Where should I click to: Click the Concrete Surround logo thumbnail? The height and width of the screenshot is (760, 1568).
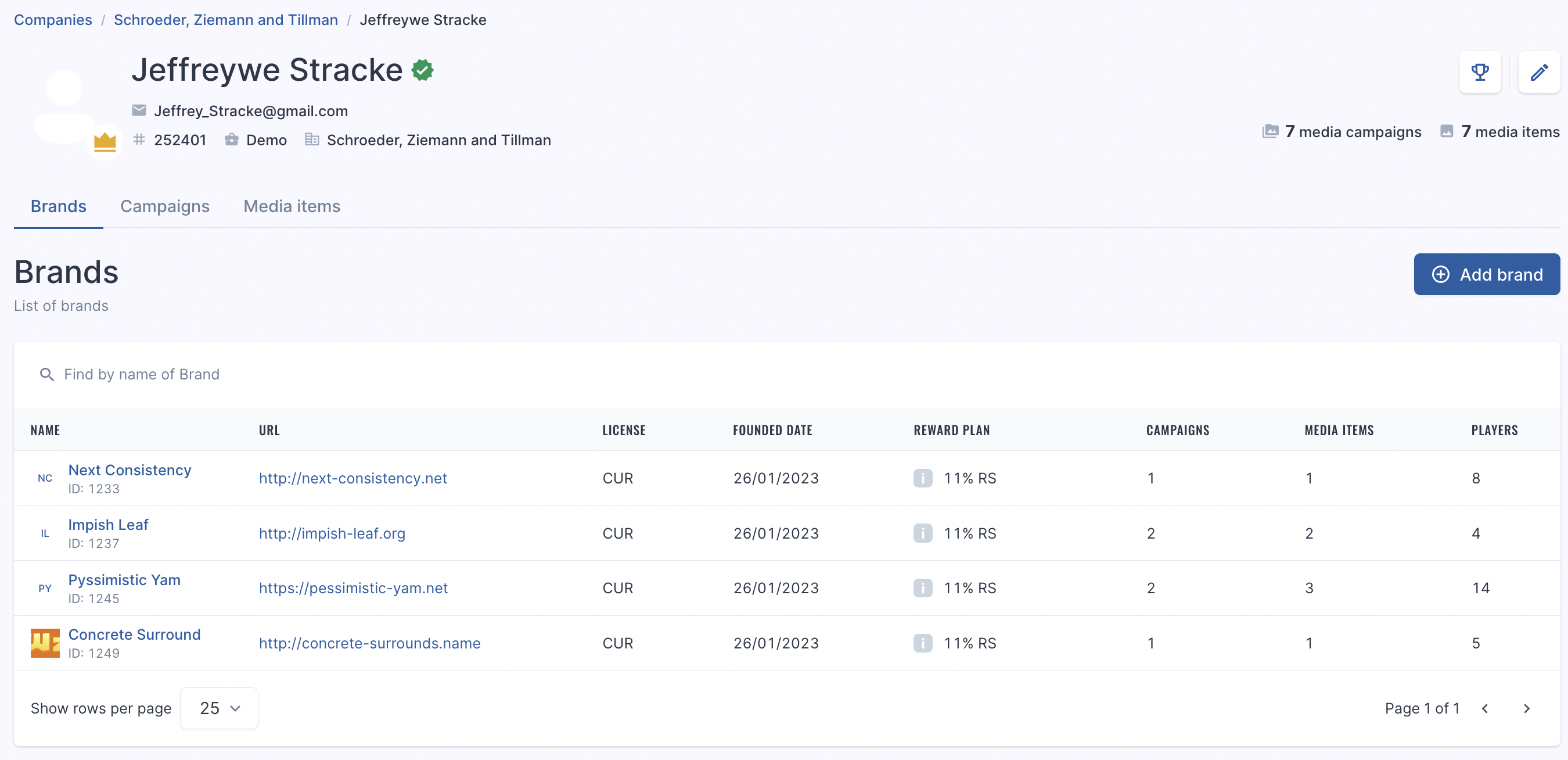click(x=45, y=643)
